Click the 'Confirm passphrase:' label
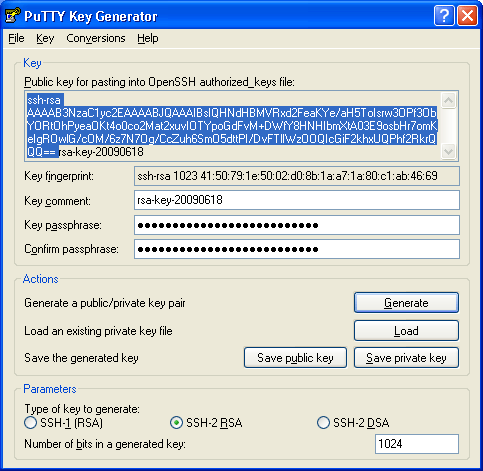Screen dimensions: 483x471 [x=71, y=249]
